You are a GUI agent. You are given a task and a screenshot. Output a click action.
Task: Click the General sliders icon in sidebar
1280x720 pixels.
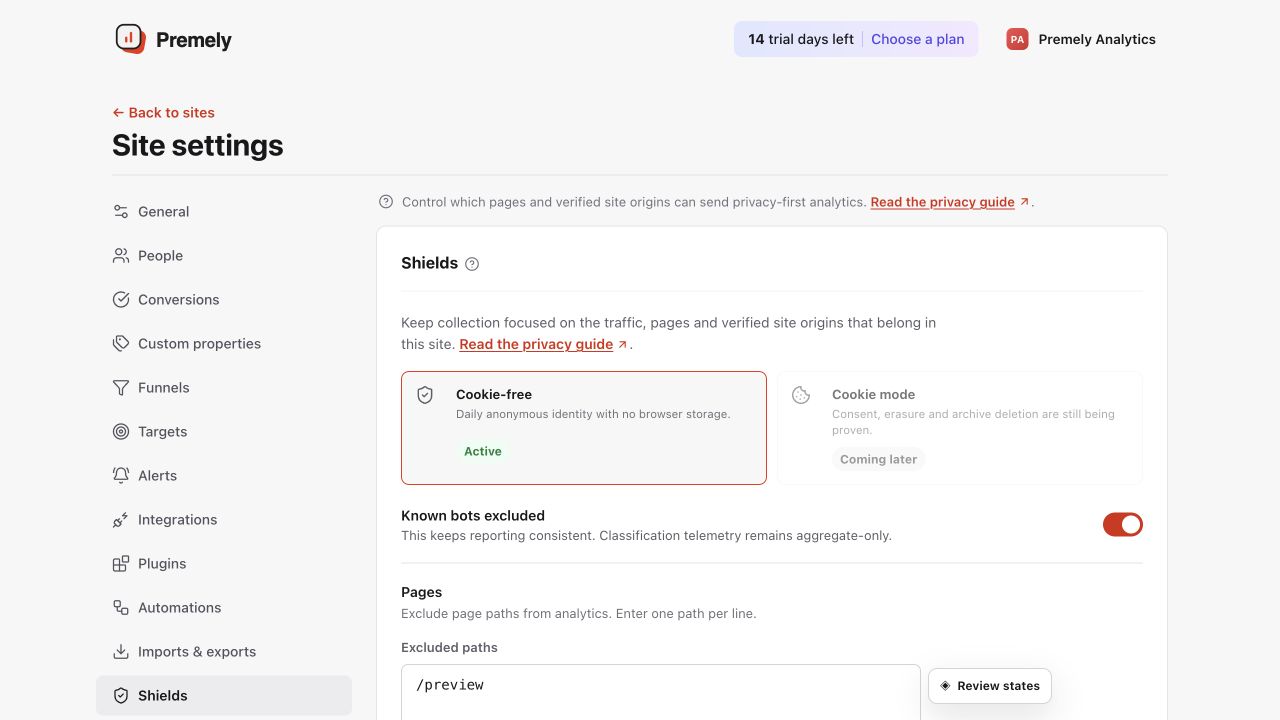121,212
